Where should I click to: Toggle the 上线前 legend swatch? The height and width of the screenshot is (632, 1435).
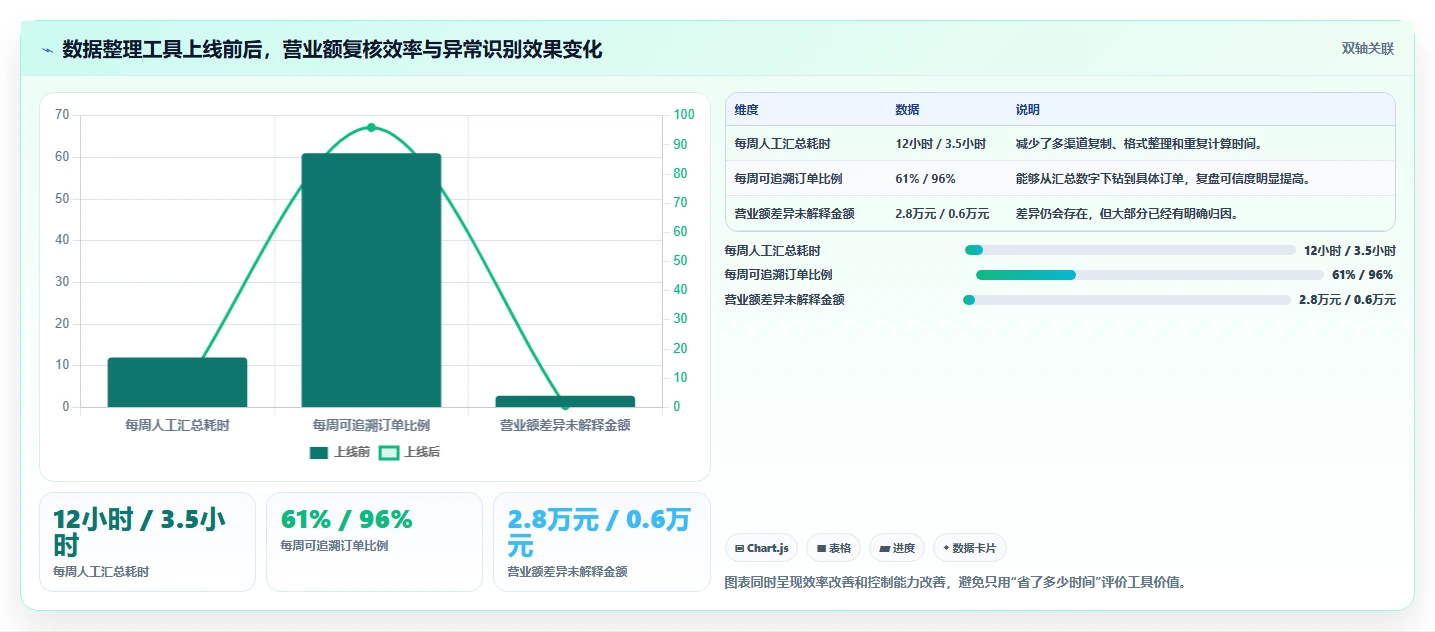[319, 452]
